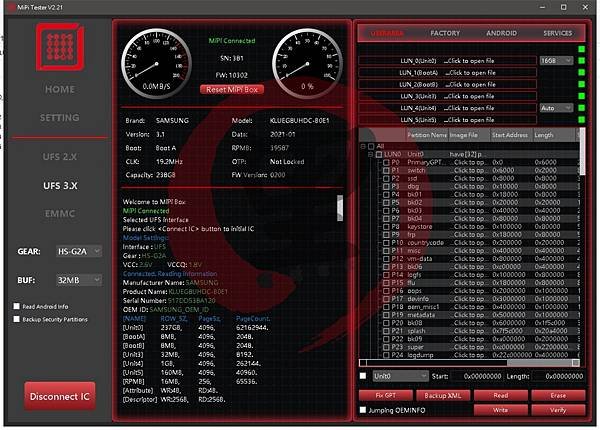Click the MiPi Tester red chip logo
The width and height of the screenshot is (600, 430).
point(60,47)
